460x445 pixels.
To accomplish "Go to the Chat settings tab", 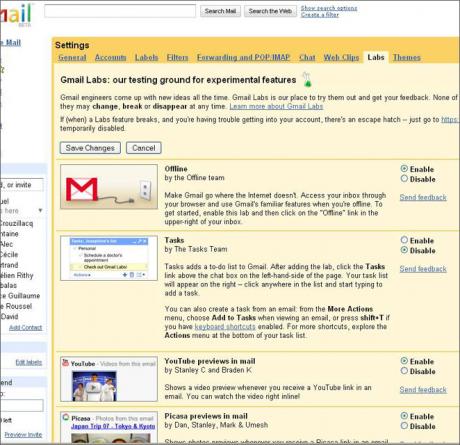I will [x=307, y=57].
